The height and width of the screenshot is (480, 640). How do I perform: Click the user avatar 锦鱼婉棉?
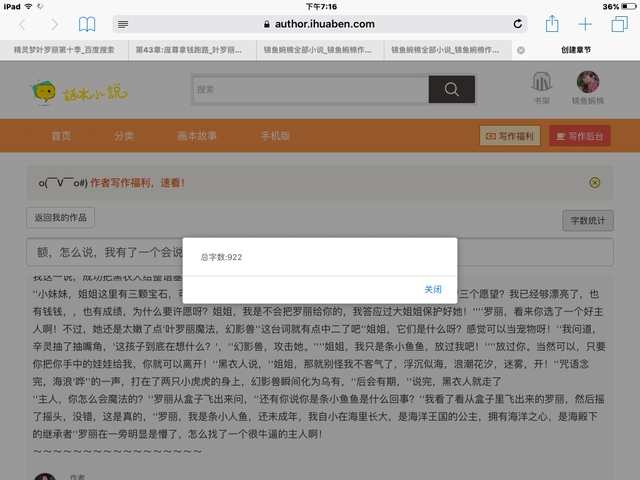click(587, 83)
